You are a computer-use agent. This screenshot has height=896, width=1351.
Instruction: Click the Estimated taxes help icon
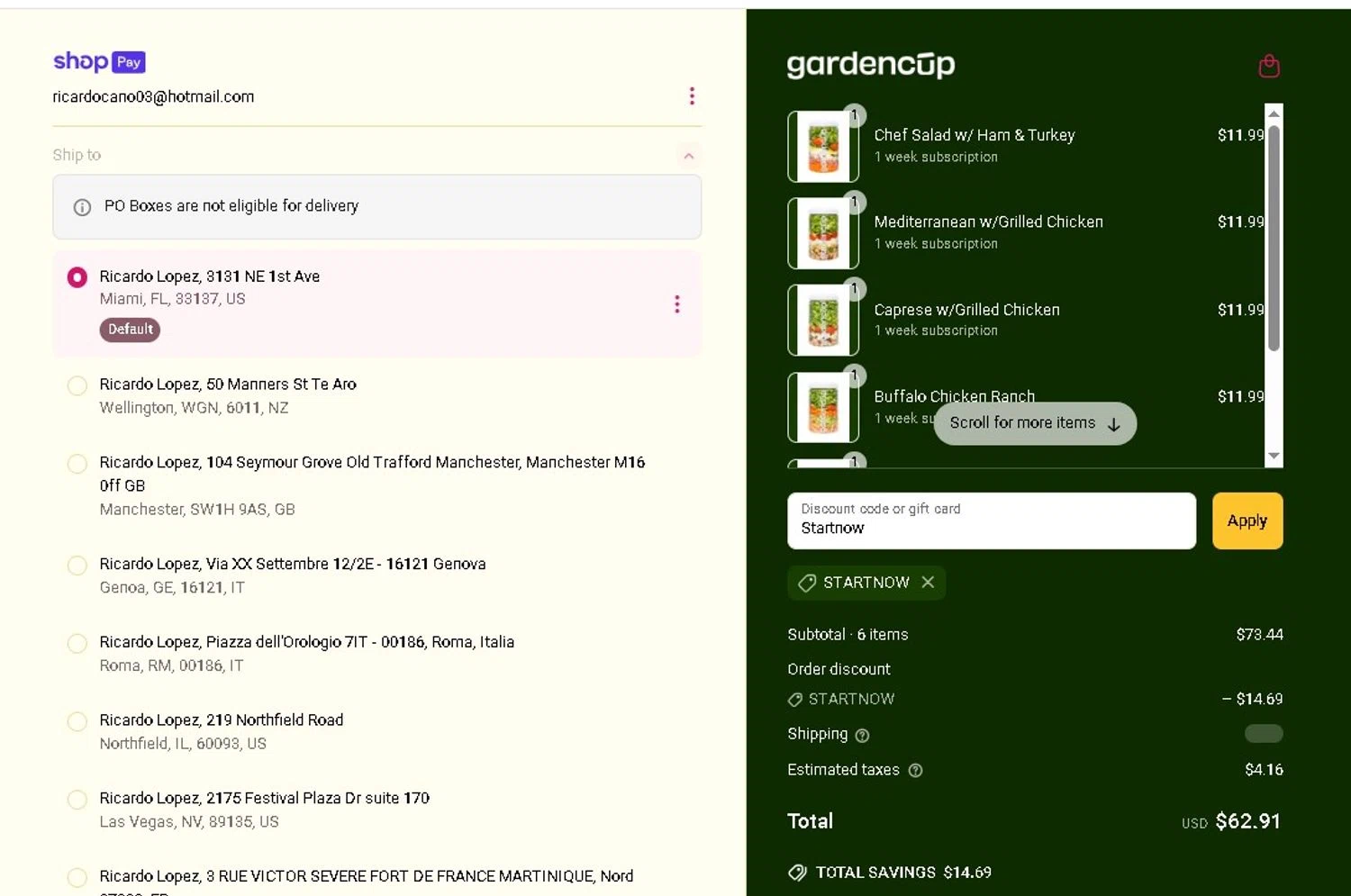click(x=915, y=771)
